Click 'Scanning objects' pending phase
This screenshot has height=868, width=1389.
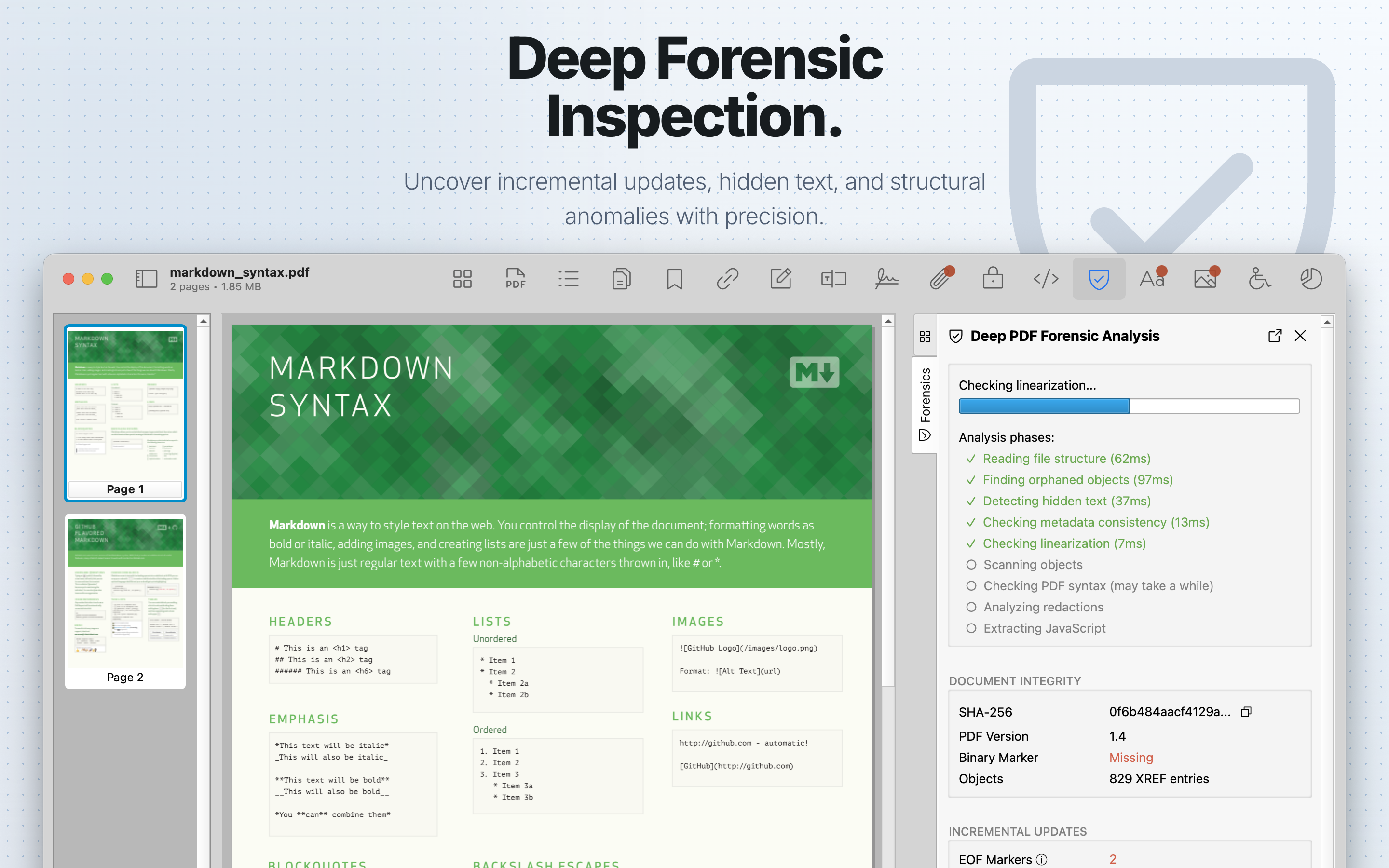pyautogui.click(x=1033, y=565)
